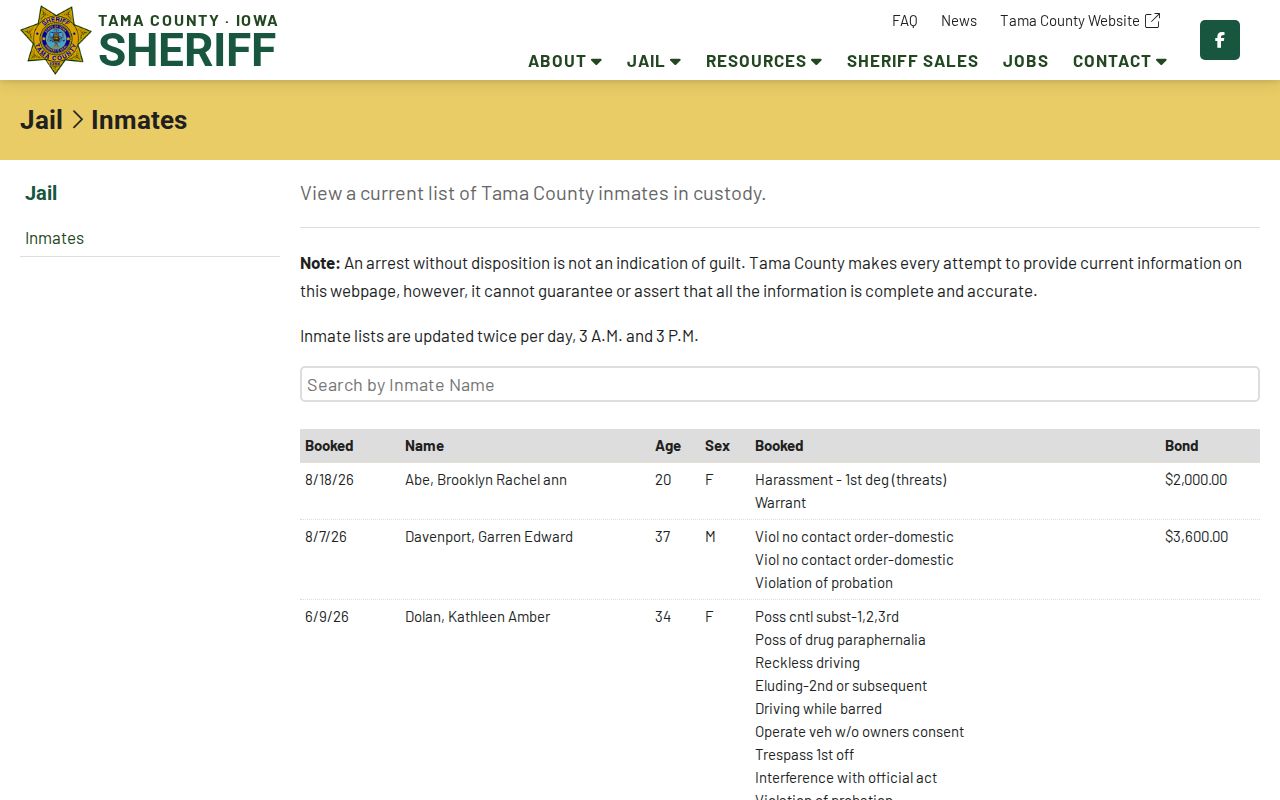Click the Trespass 1st off charge
Viewport: 1280px width, 800px height.
805,755
